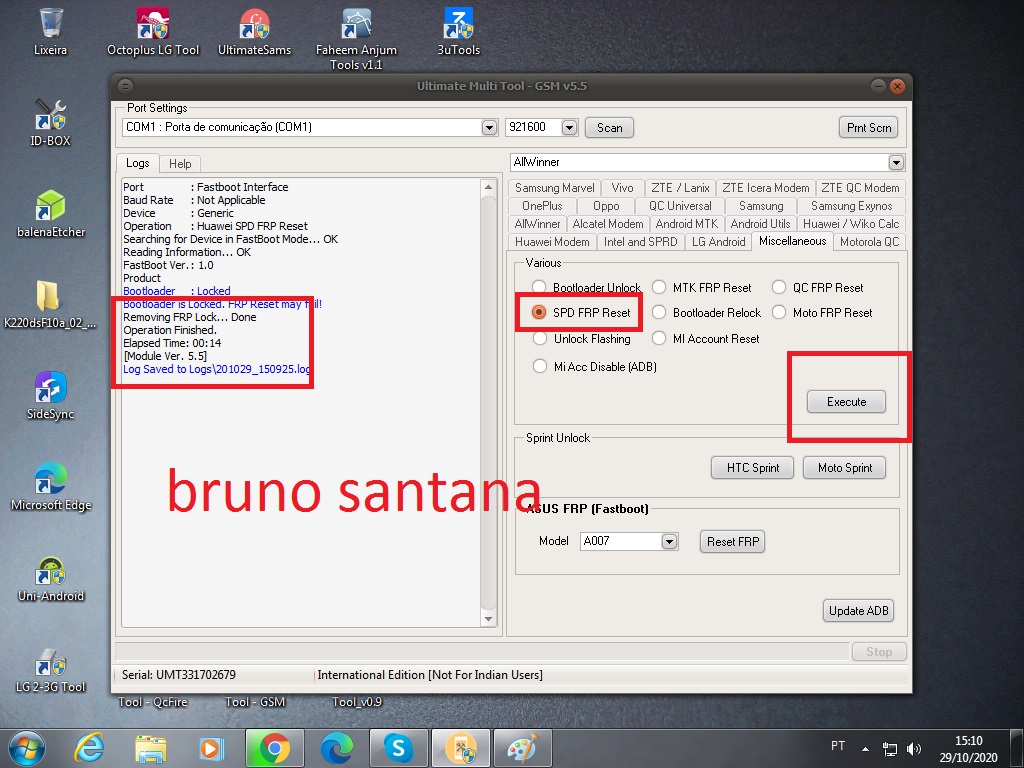
Task: Open the UltimateSams desktop shortcut
Action: pyautogui.click(x=254, y=31)
